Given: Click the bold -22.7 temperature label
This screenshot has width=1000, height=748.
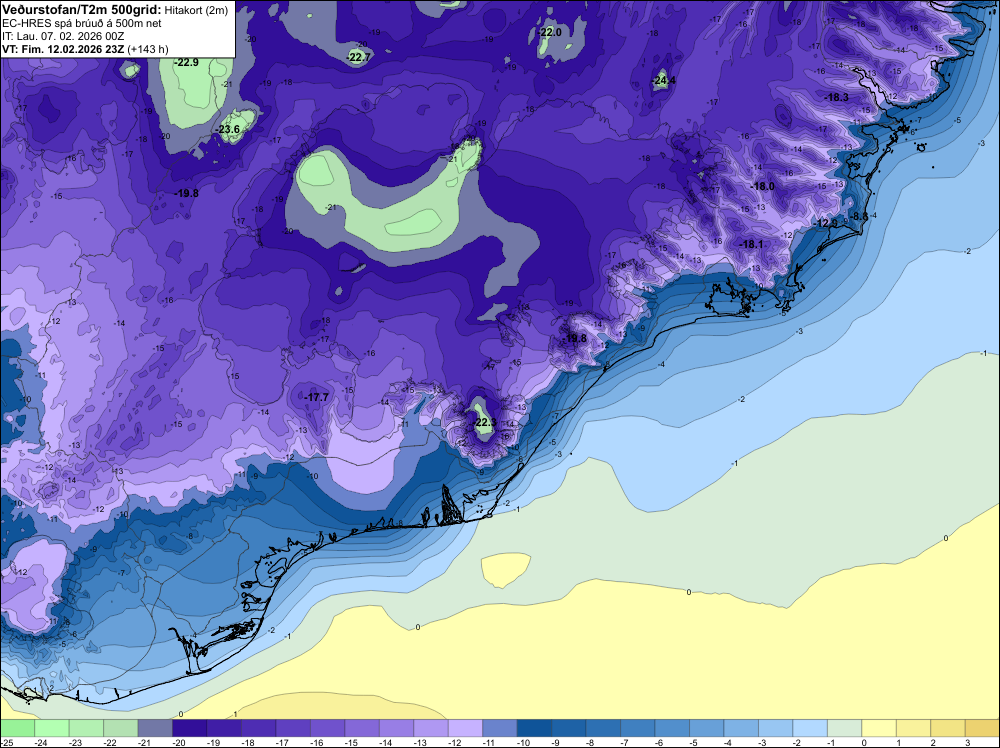Looking at the screenshot, I should click(x=358, y=57).
